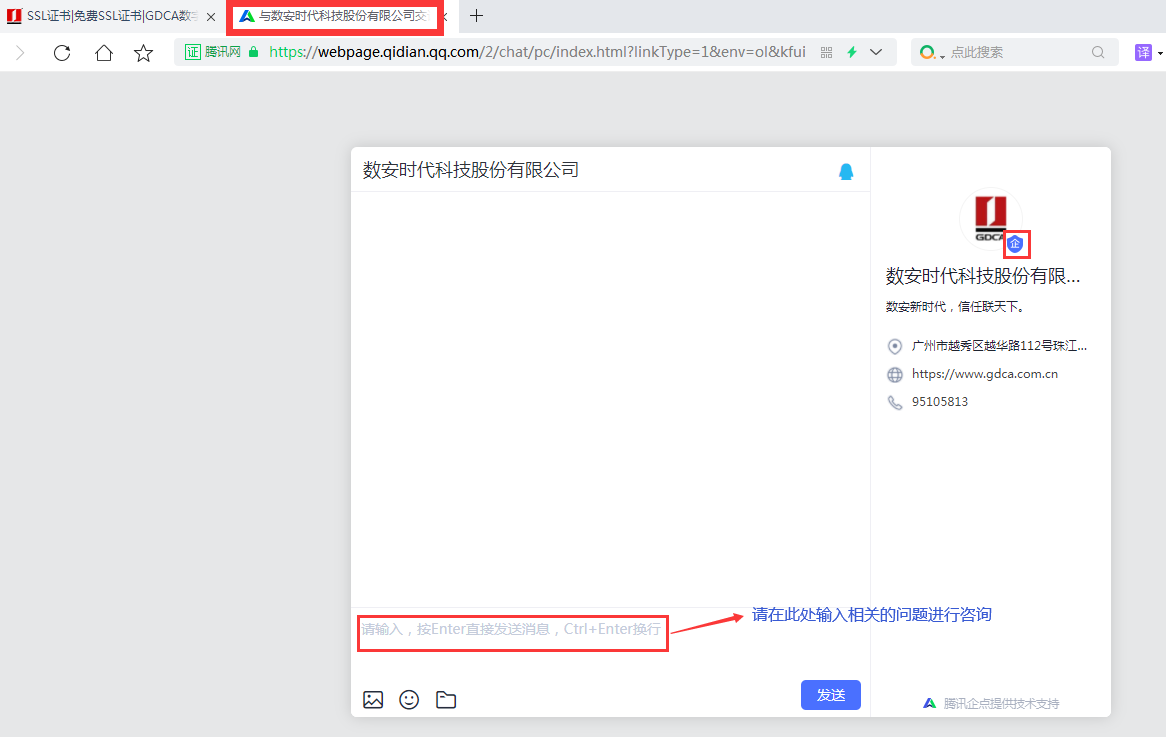The image size is (1166, 737).
Task: Open QR code icon in address bar
Action: [826, 52]
